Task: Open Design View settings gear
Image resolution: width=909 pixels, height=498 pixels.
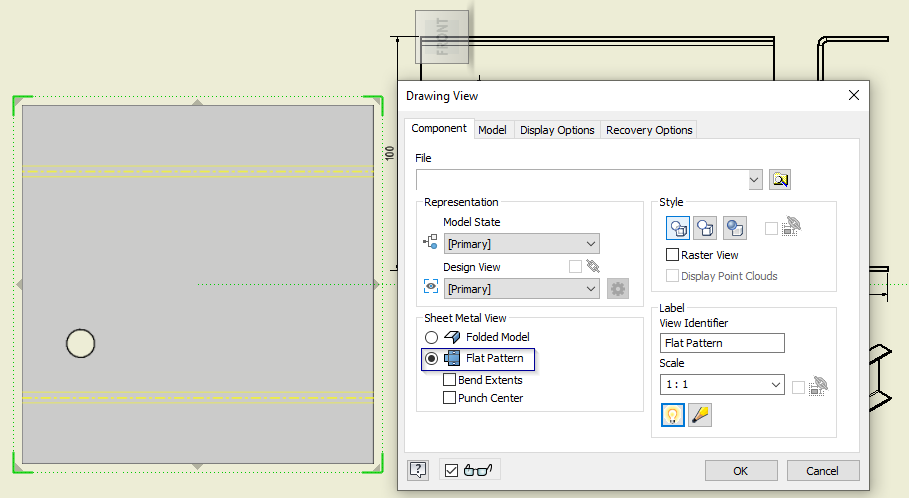Action: click(618, 289)
